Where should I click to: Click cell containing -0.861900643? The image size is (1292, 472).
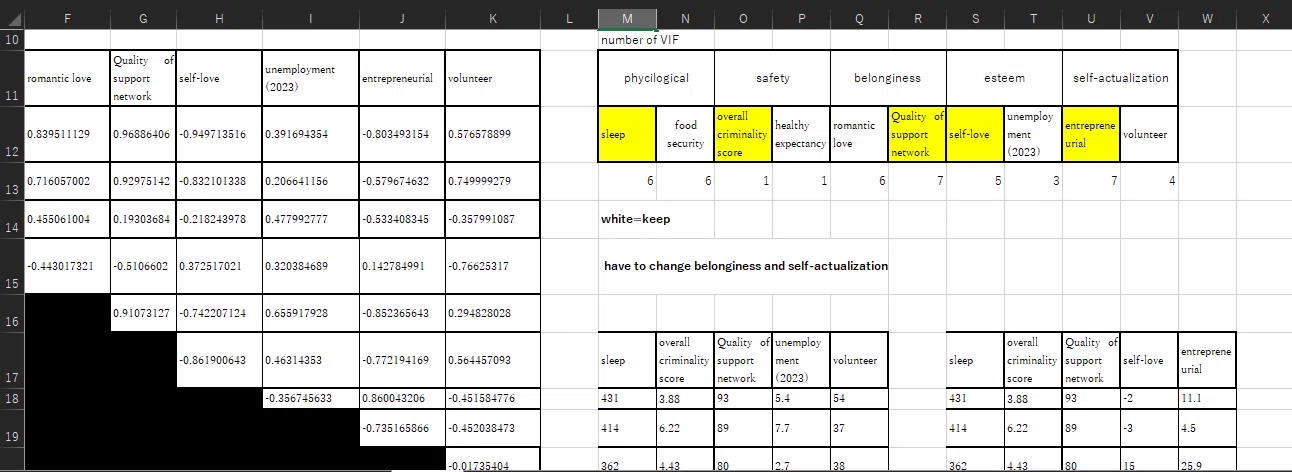pos(218,361)
